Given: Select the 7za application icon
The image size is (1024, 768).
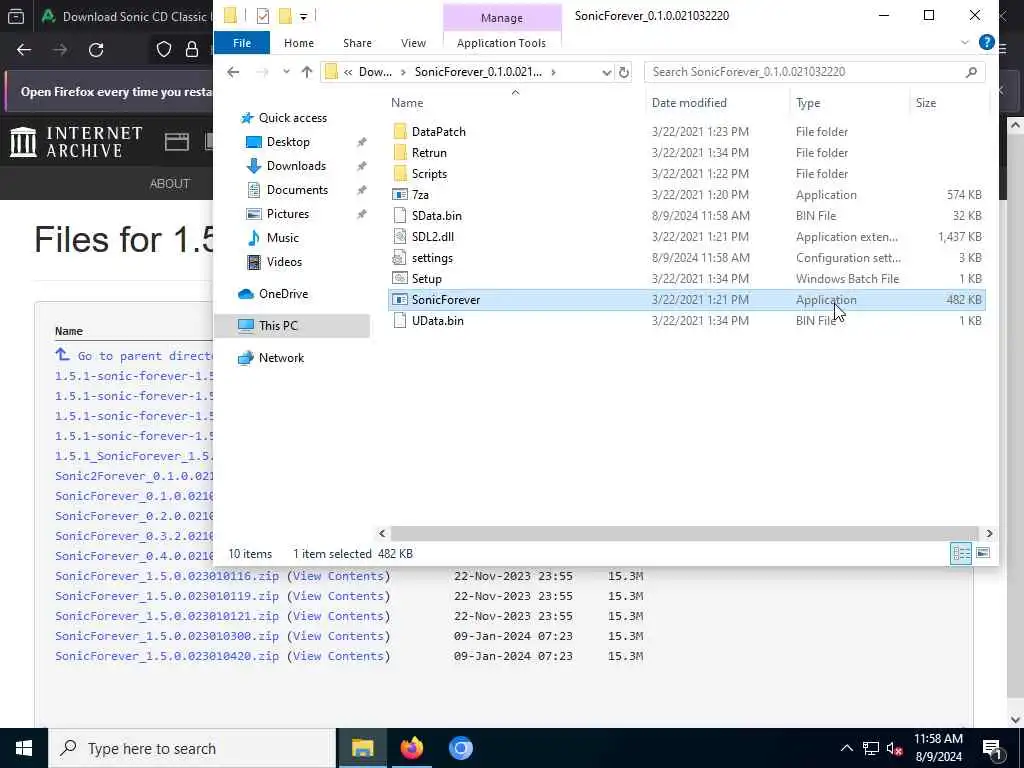Looking at the screenshot, I should [x=400, y=195].
